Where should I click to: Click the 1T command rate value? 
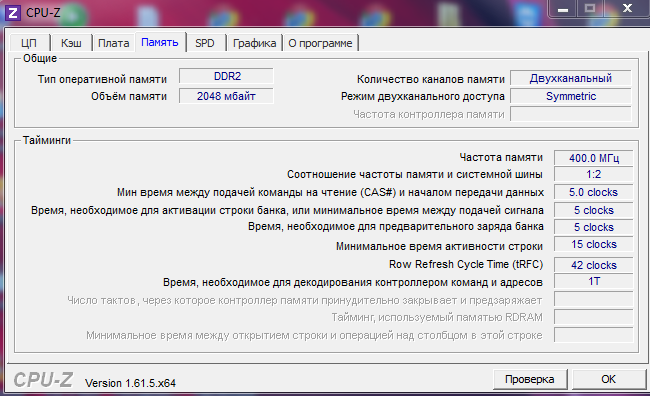click(x=594, y=281)
